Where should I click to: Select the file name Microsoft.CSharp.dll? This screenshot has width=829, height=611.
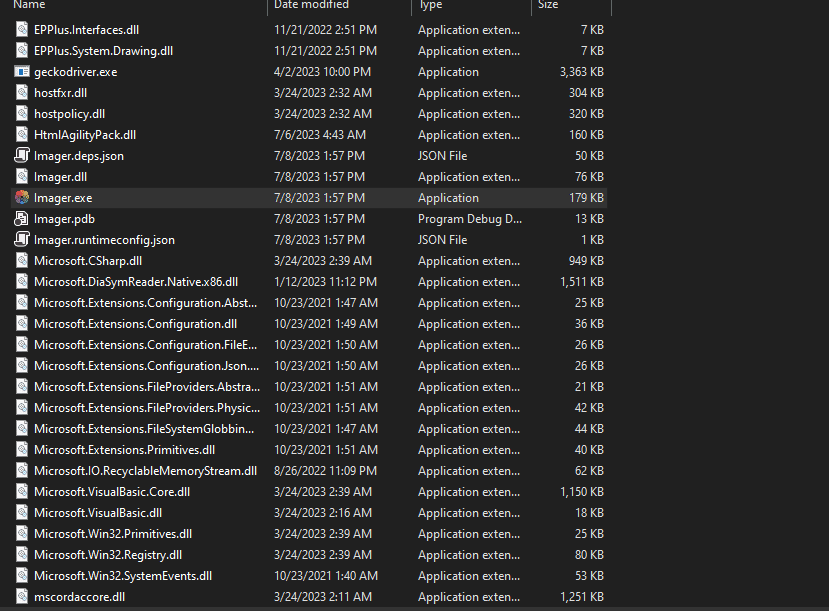[88, 261]
